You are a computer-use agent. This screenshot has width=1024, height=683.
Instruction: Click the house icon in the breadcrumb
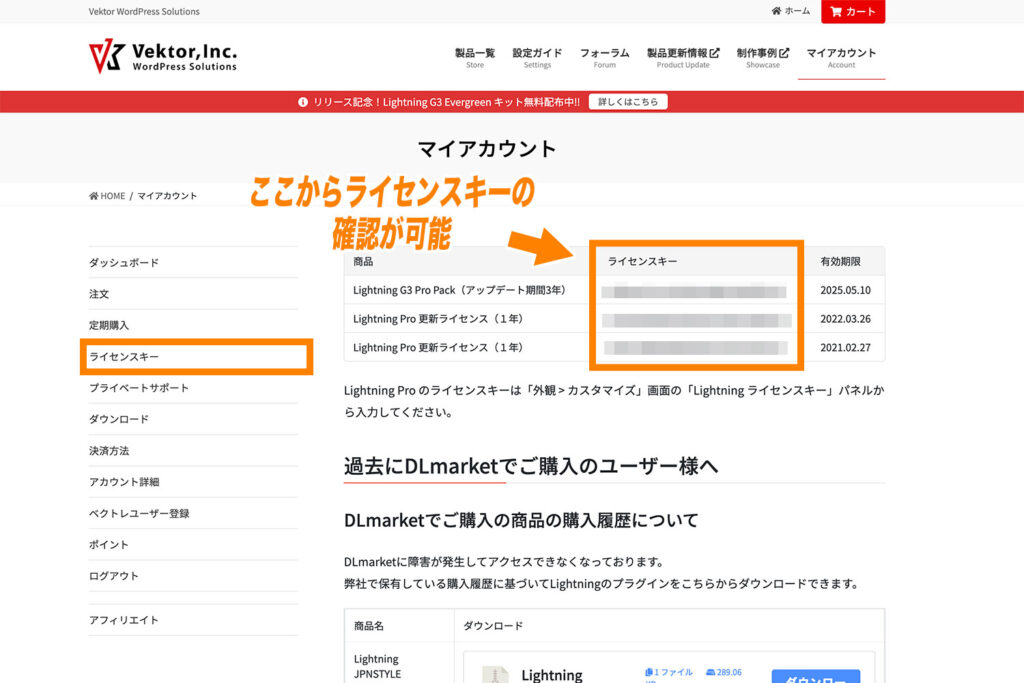click(96, 196)
